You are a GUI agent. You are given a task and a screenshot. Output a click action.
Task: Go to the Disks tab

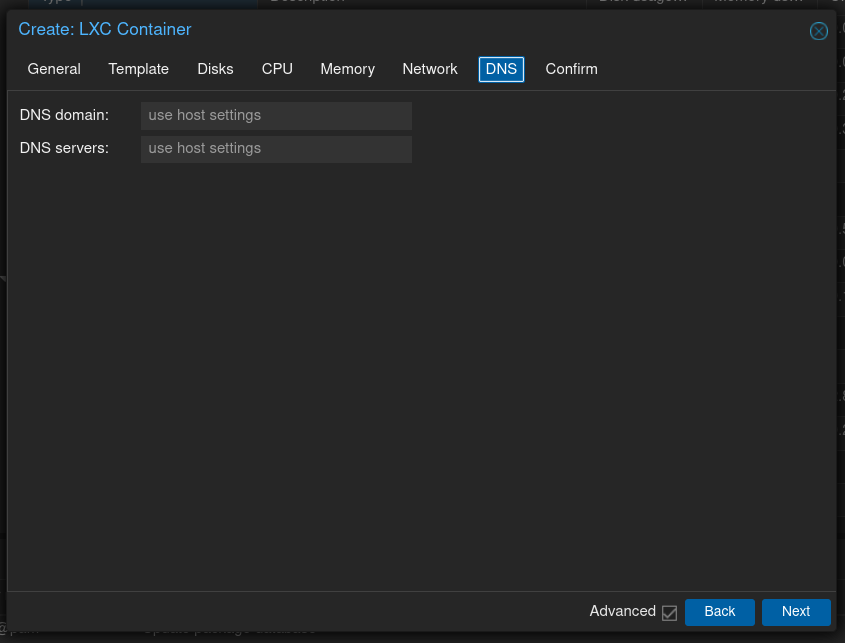[x=215, y=69]
